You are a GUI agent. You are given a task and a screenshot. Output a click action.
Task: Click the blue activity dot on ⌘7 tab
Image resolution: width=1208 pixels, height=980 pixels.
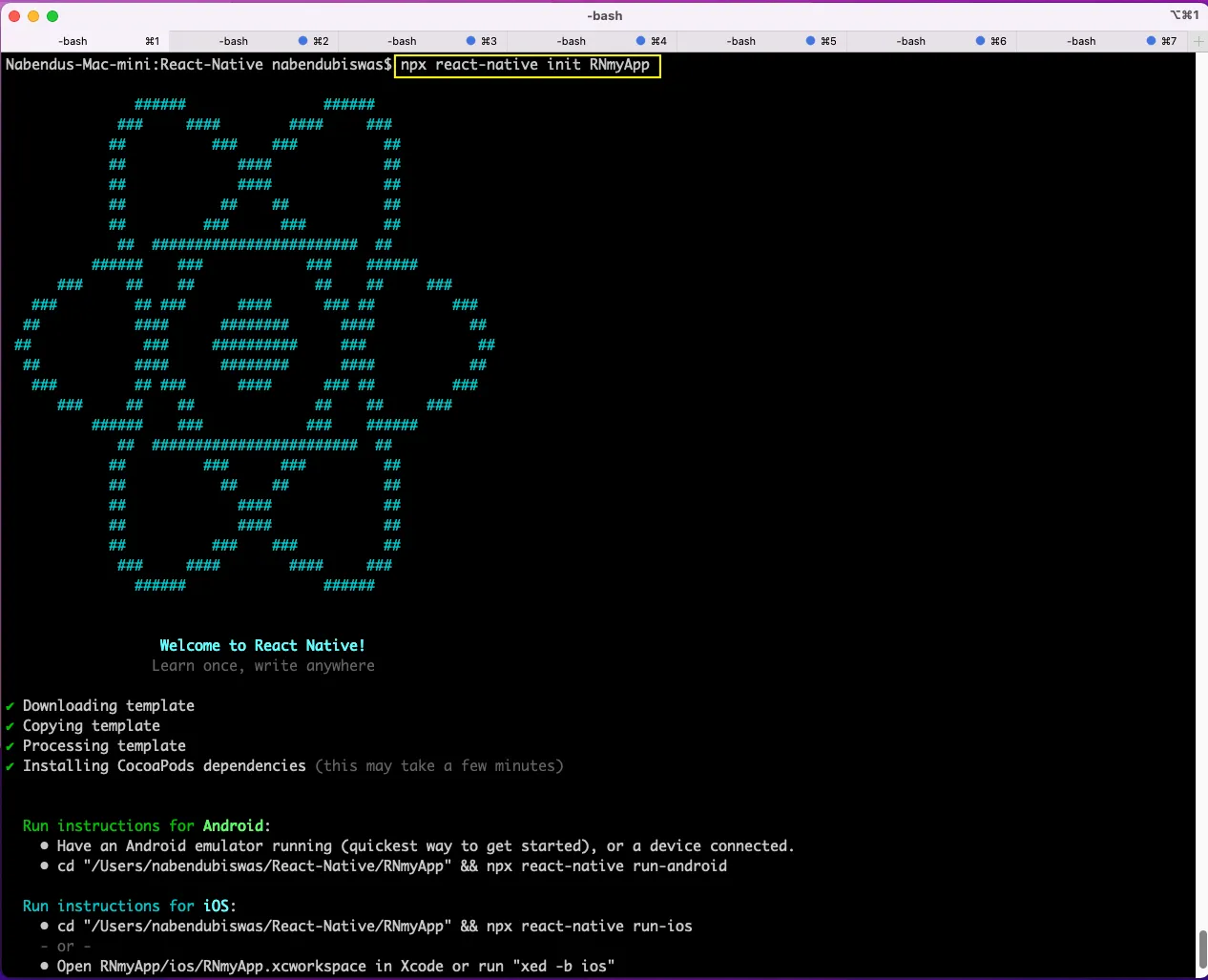pyautogui.click(x=1151, y=41)
